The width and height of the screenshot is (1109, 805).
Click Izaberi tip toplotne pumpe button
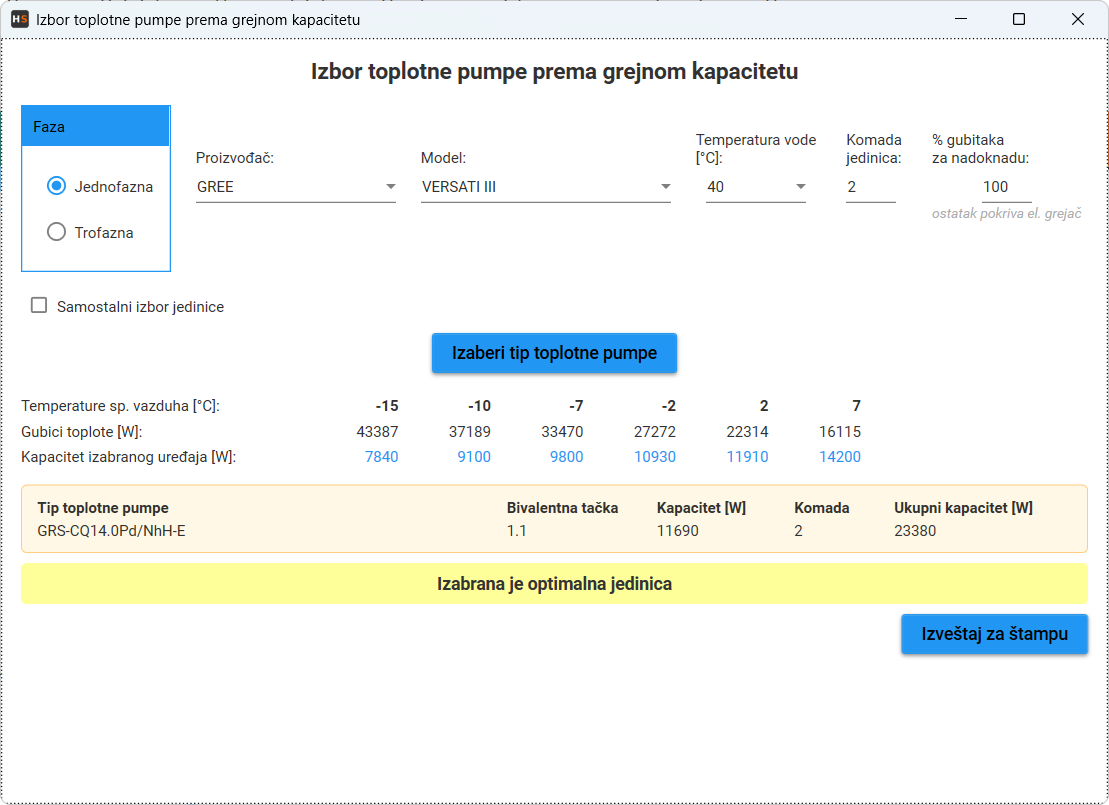click(554, 353)
